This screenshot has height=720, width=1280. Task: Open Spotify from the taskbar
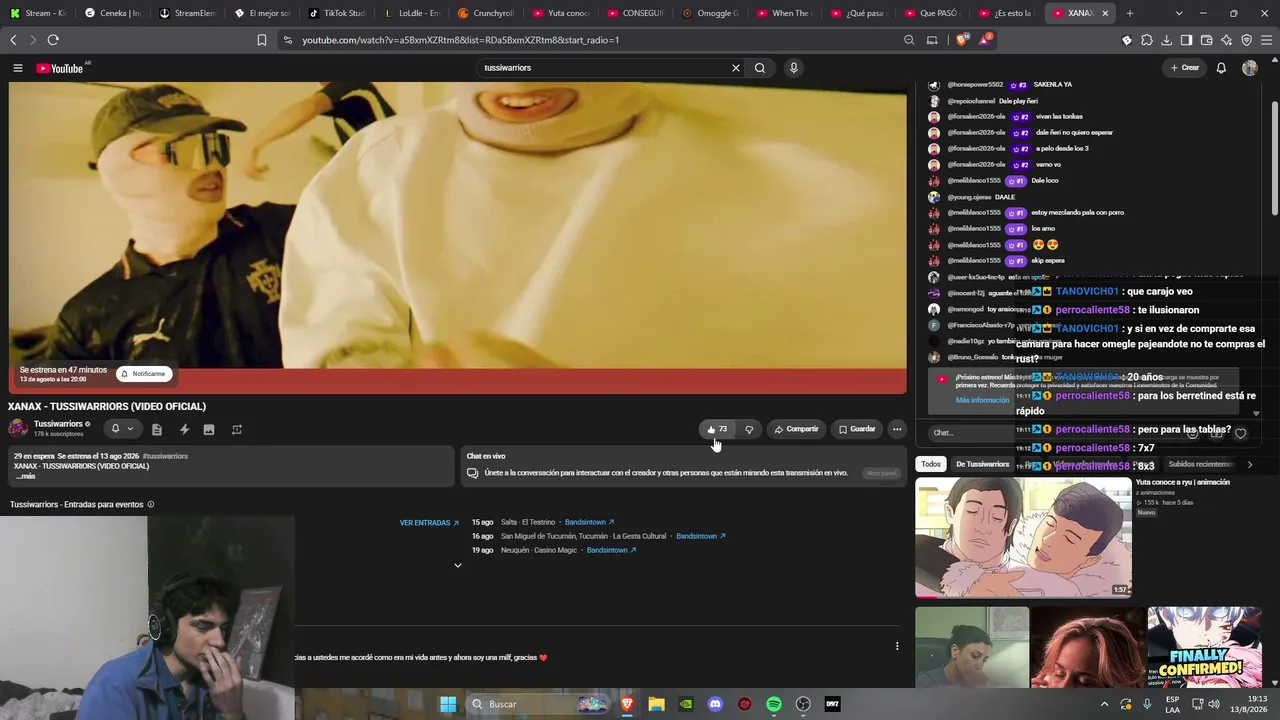pyautogui.click(x=774, y=704)
